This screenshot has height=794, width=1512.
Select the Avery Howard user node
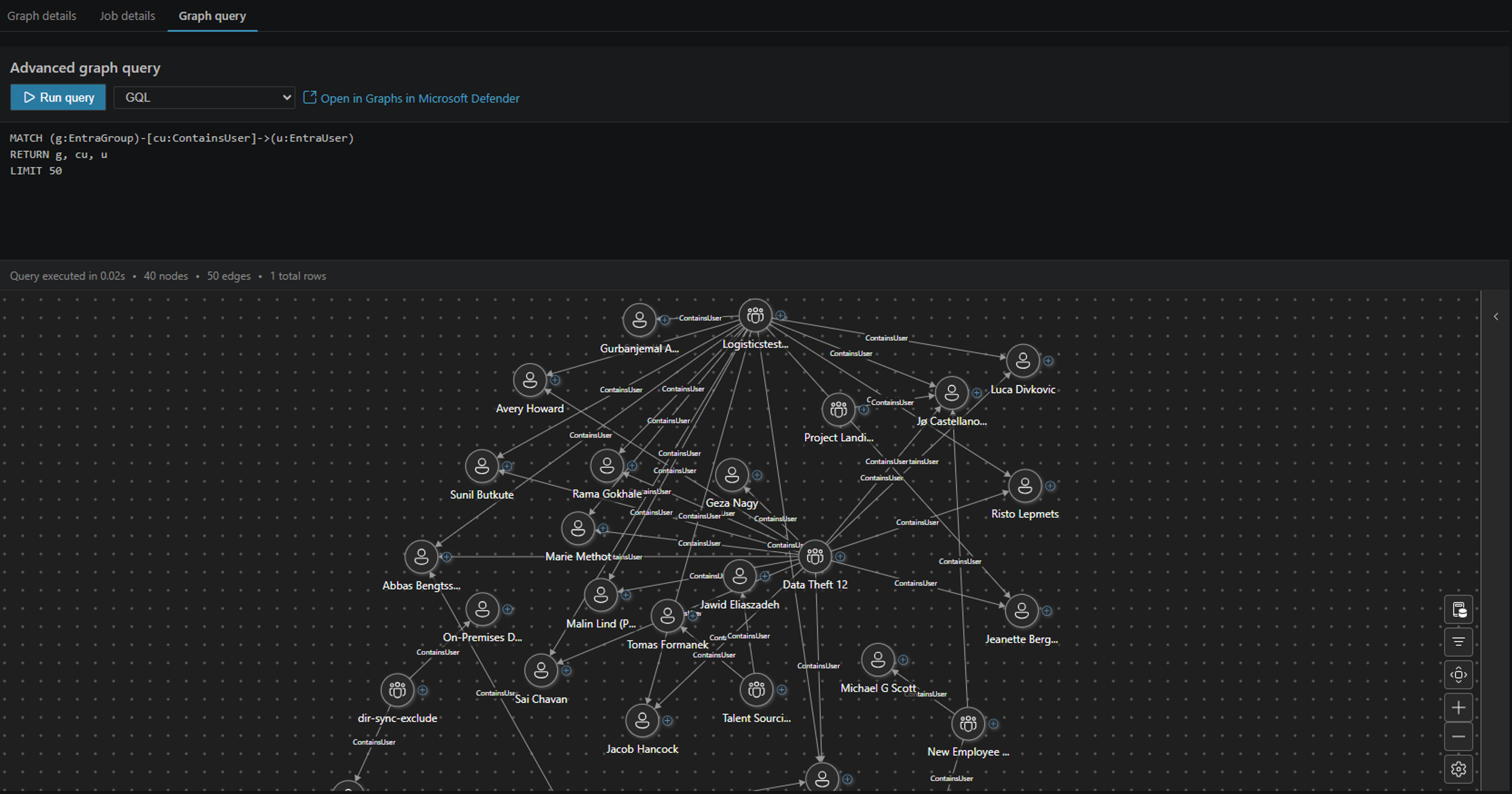click(529, 381)
